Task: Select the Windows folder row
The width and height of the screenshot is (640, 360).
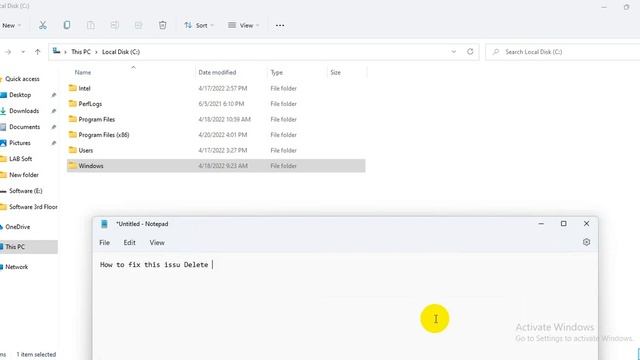Action: click(x=216, y=166)
